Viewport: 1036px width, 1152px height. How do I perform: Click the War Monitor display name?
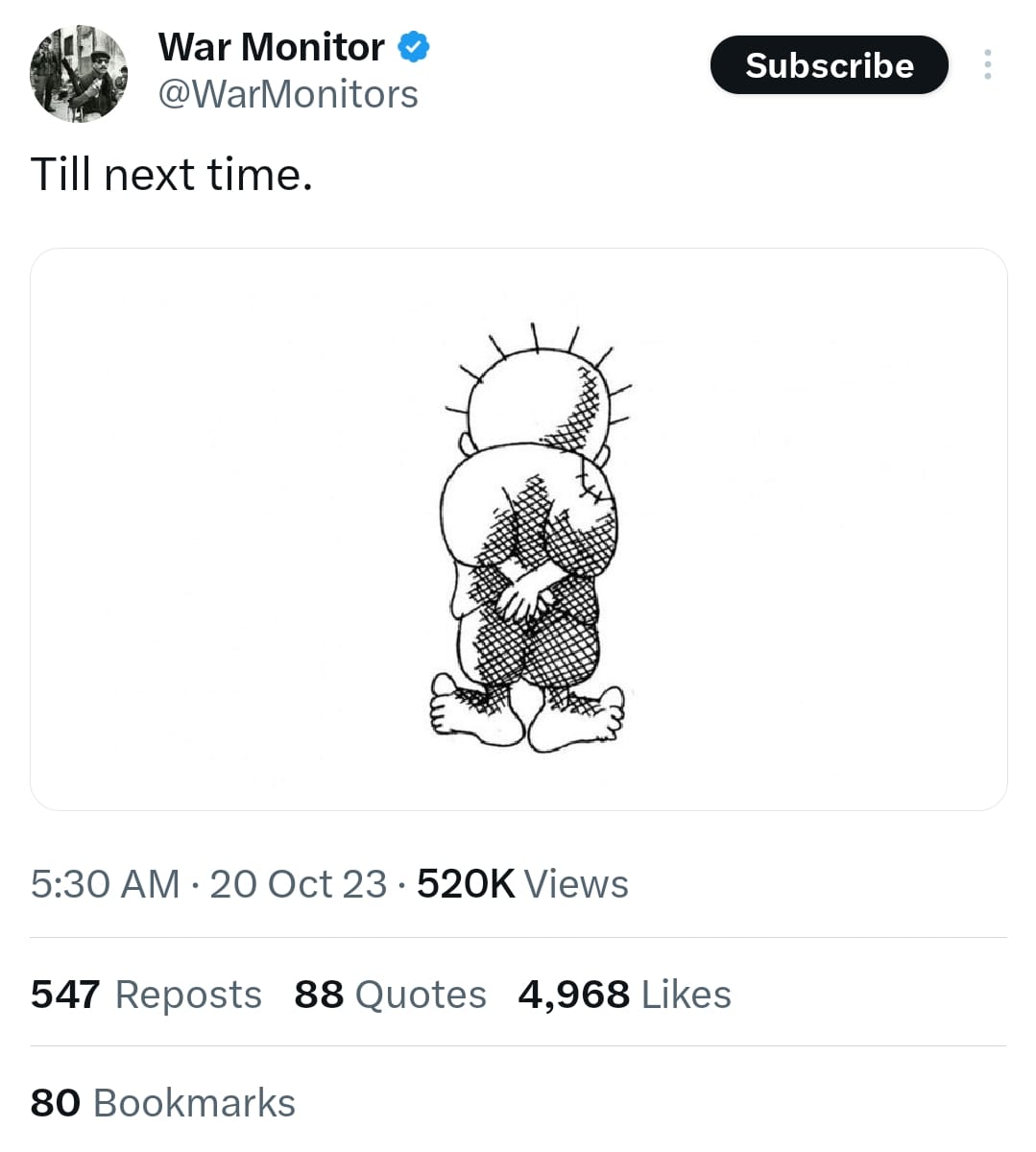(x=271, y=47)
